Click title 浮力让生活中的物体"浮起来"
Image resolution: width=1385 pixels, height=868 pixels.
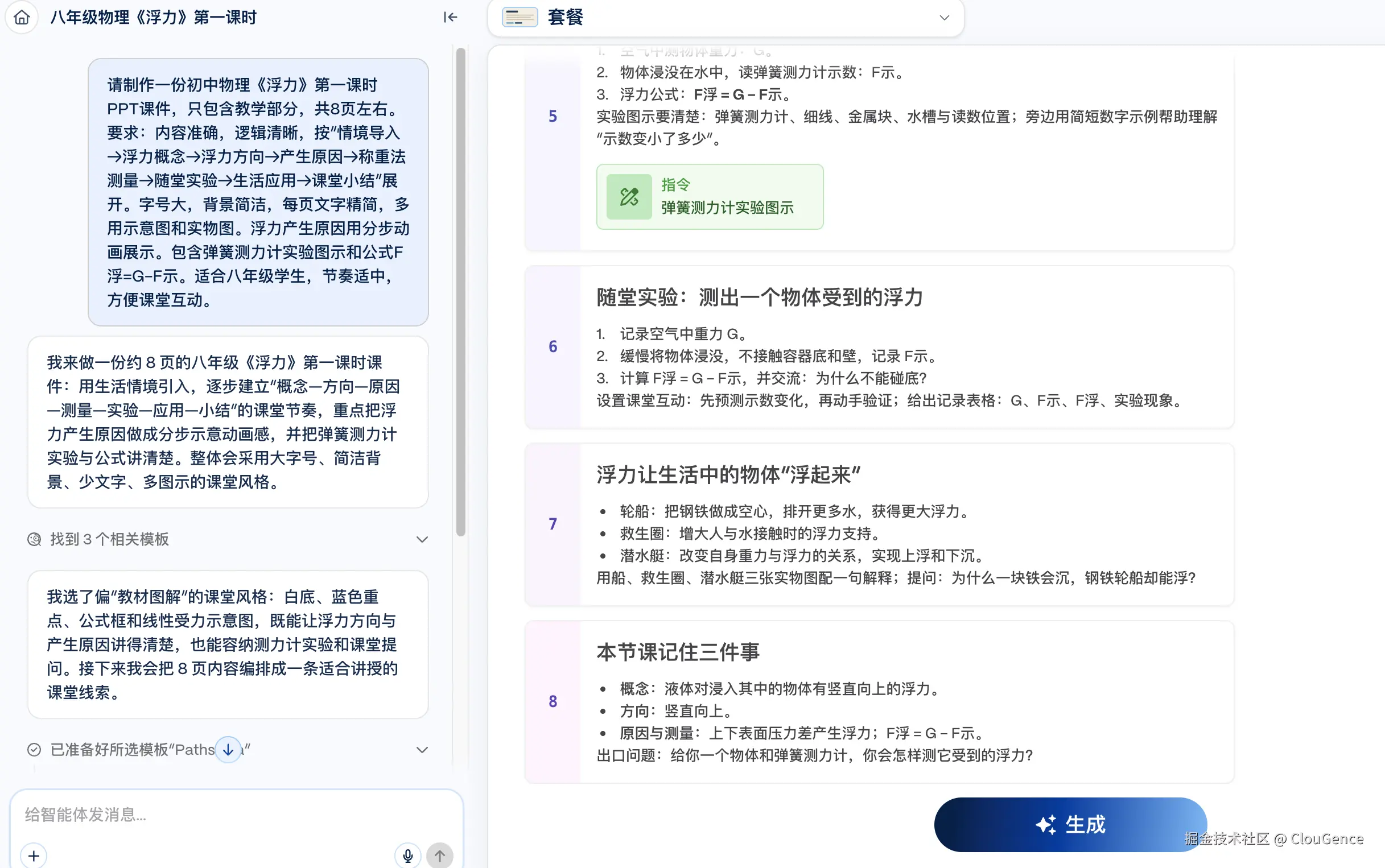(x=728, y=475)
